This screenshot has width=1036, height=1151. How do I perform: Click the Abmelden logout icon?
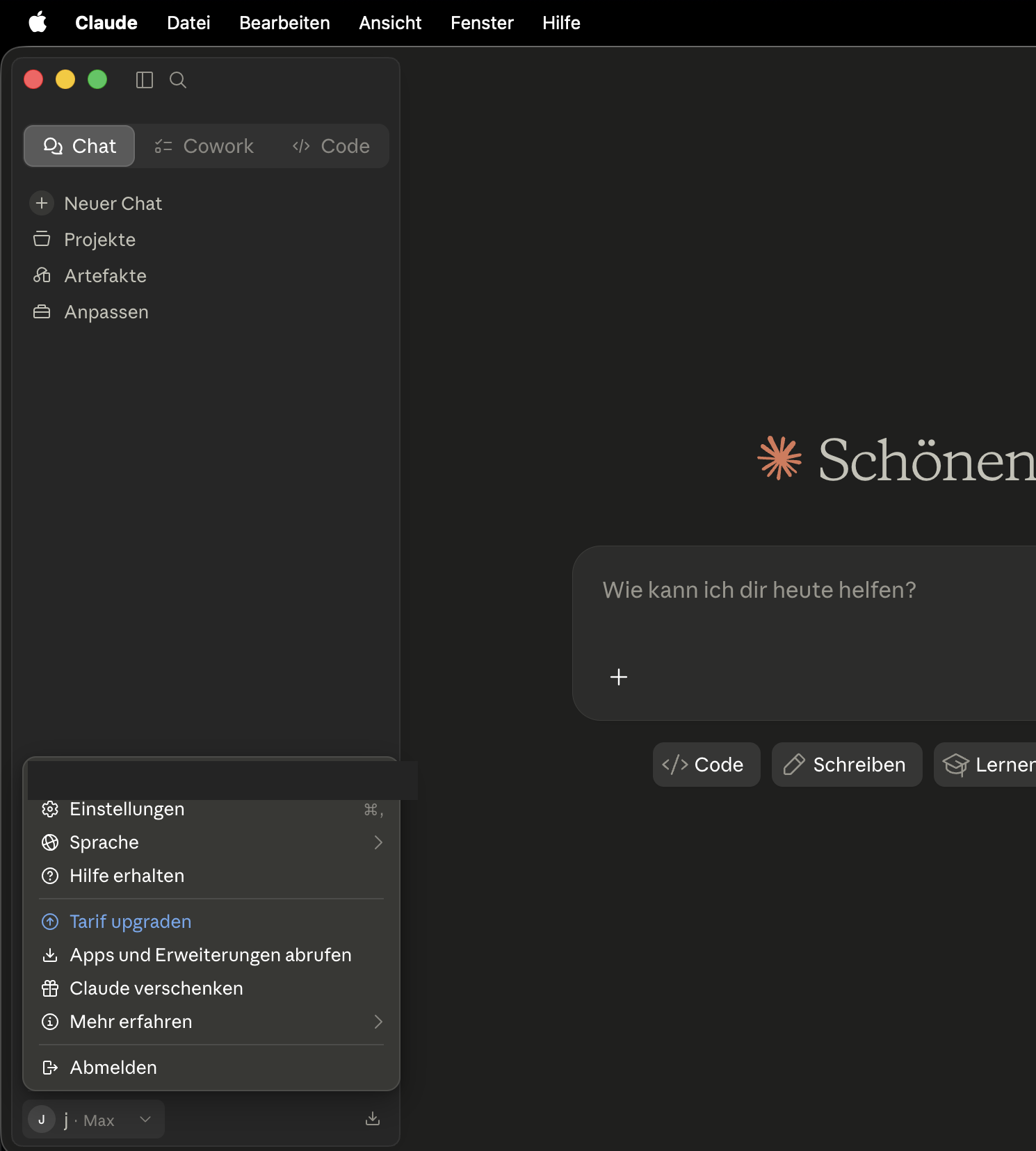(50, 1068)
